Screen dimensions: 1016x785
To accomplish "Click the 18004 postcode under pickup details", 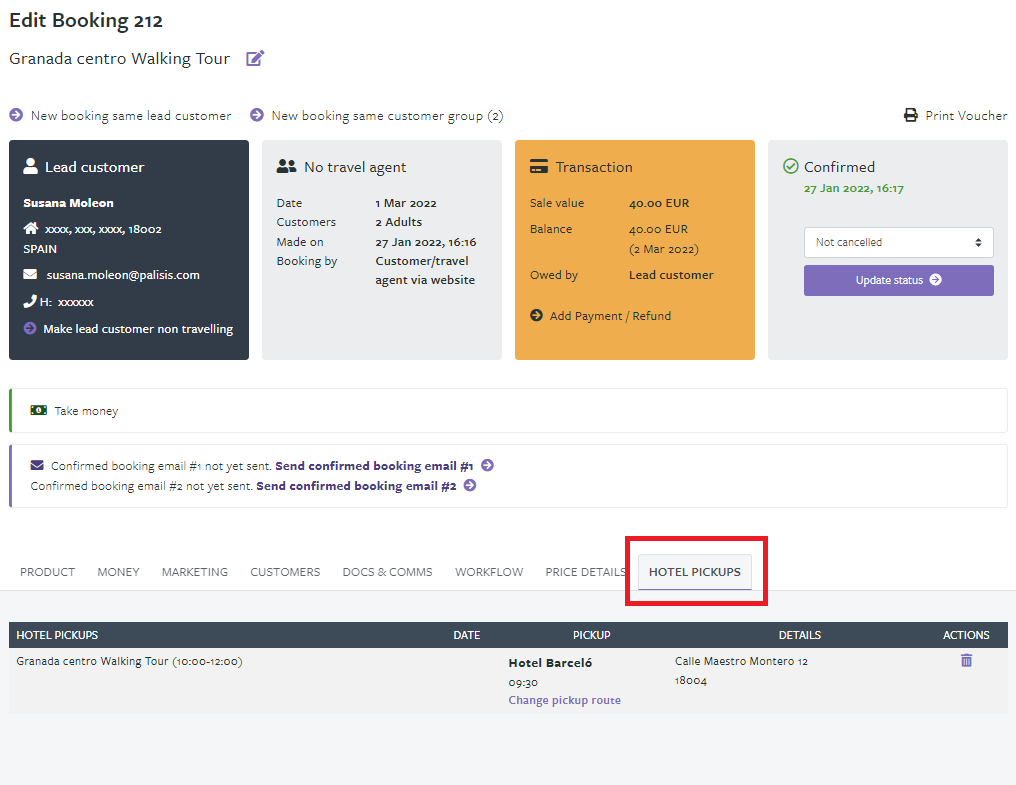I will point(691,681).
